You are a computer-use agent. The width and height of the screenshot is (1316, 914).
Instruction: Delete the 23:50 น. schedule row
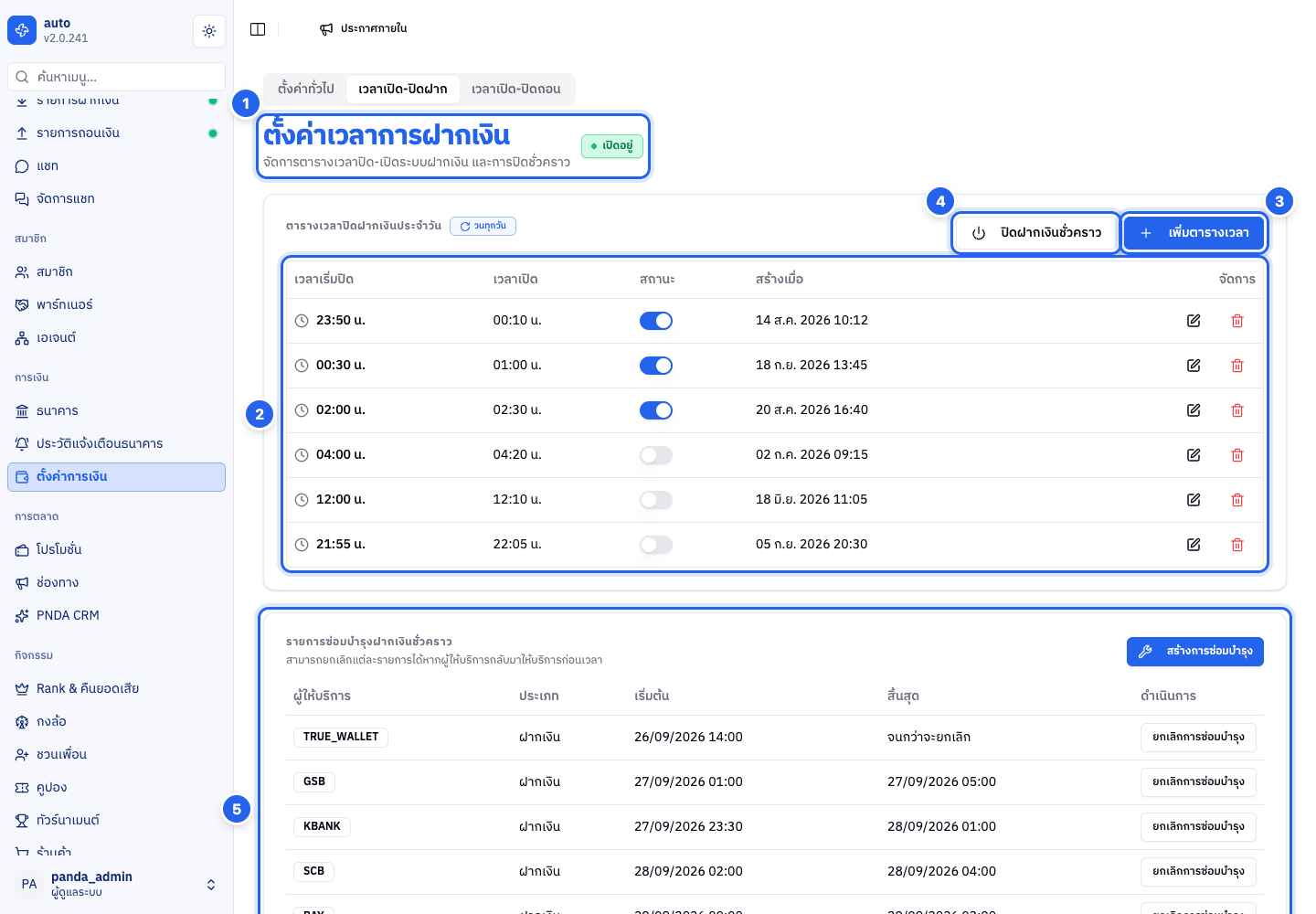pyautogui.click(x=1237, y=321)
